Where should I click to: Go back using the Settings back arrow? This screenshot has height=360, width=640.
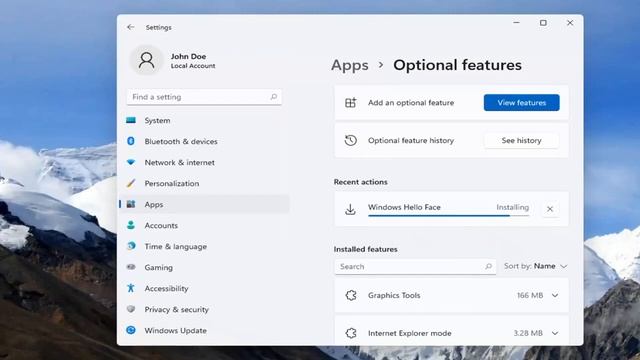tap(131, 27)
